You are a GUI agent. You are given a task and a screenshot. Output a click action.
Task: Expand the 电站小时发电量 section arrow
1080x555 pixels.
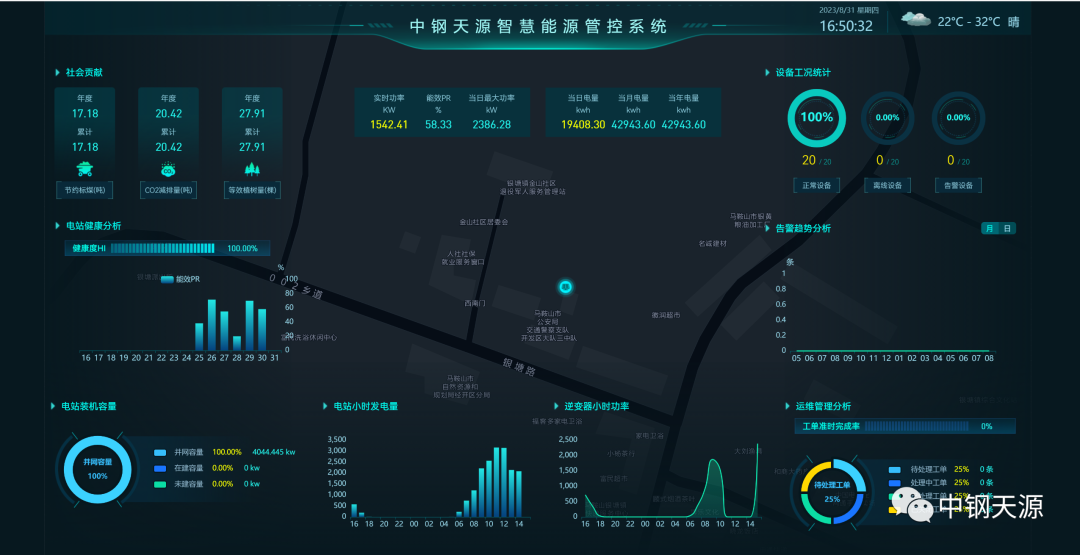(325, 406)
